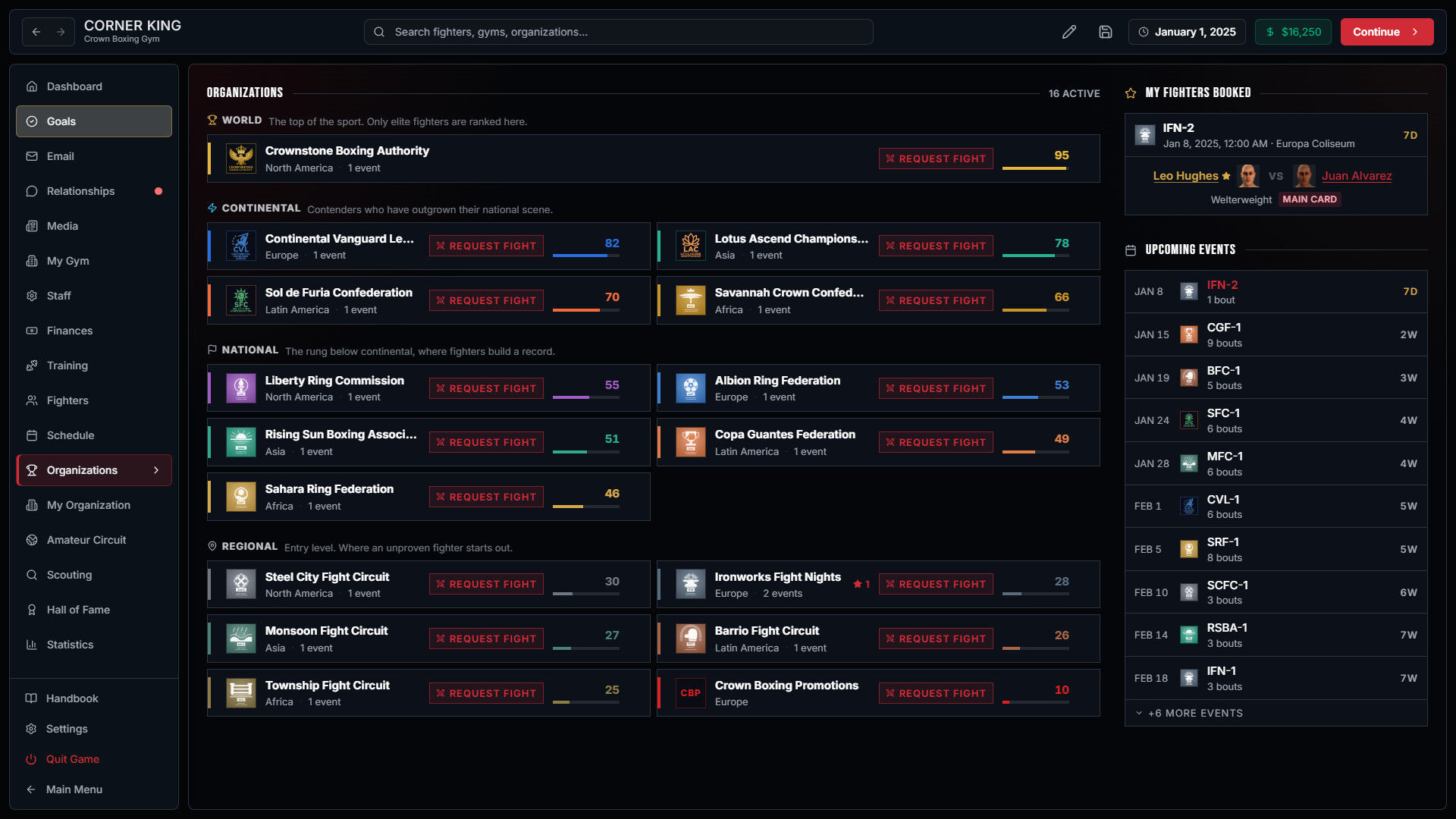Click Crown Boxing Promotions CBP logo

tap(691, 693)
